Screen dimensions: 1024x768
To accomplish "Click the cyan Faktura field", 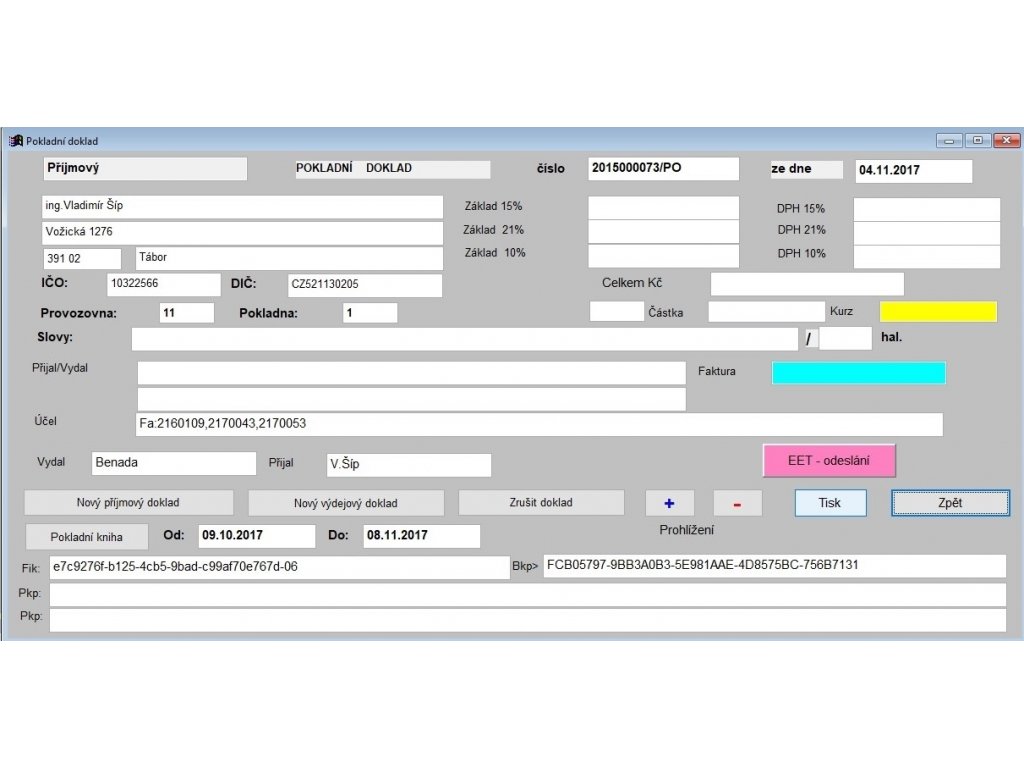I will (x=858, y=373).
